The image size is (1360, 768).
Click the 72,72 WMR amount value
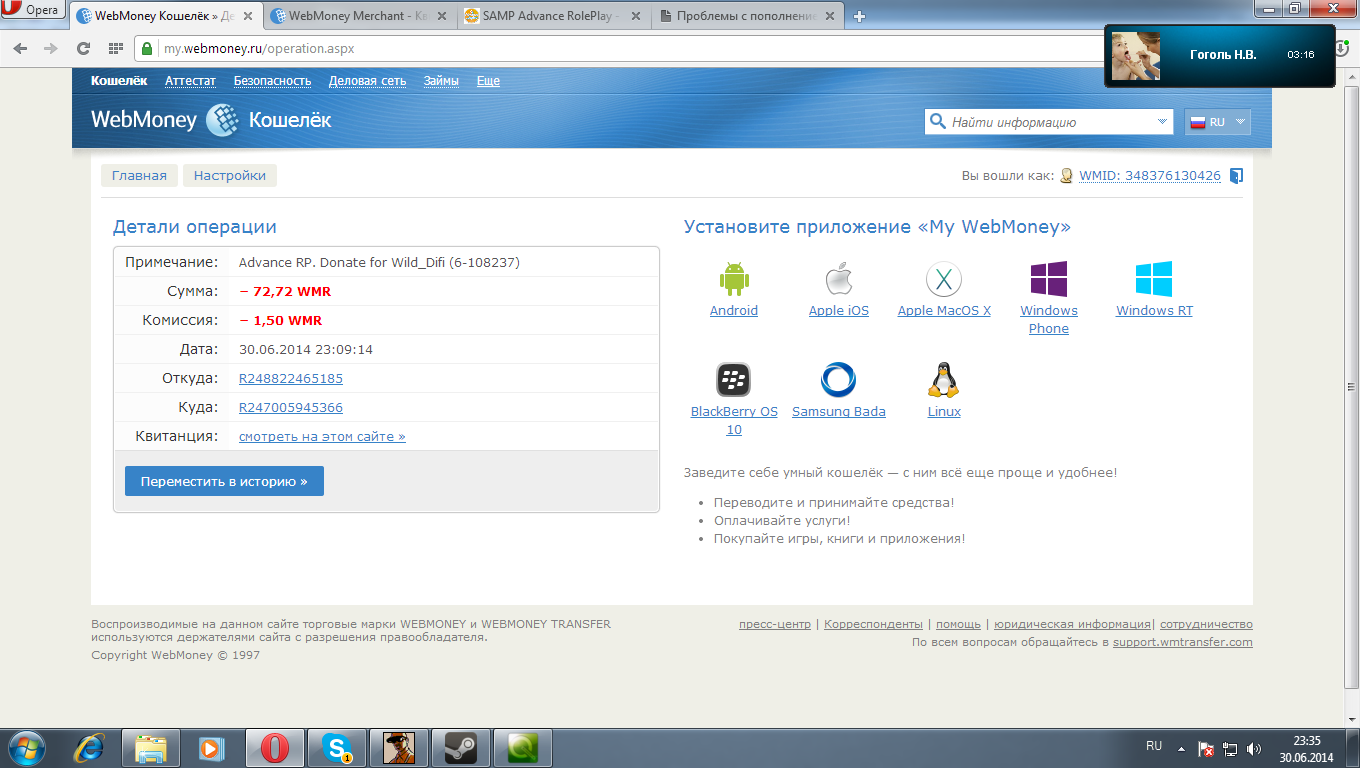[x=285, y=292]
